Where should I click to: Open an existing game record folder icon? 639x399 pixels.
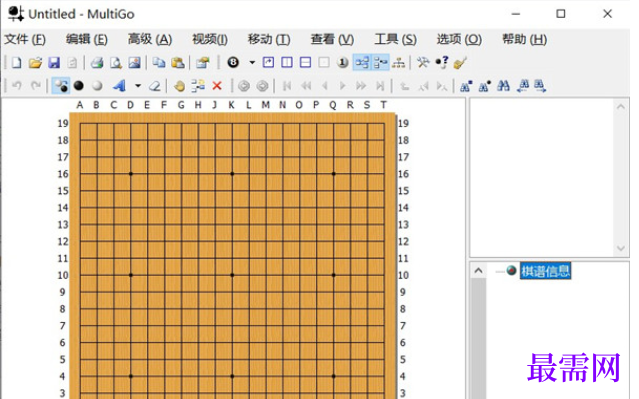35,63
